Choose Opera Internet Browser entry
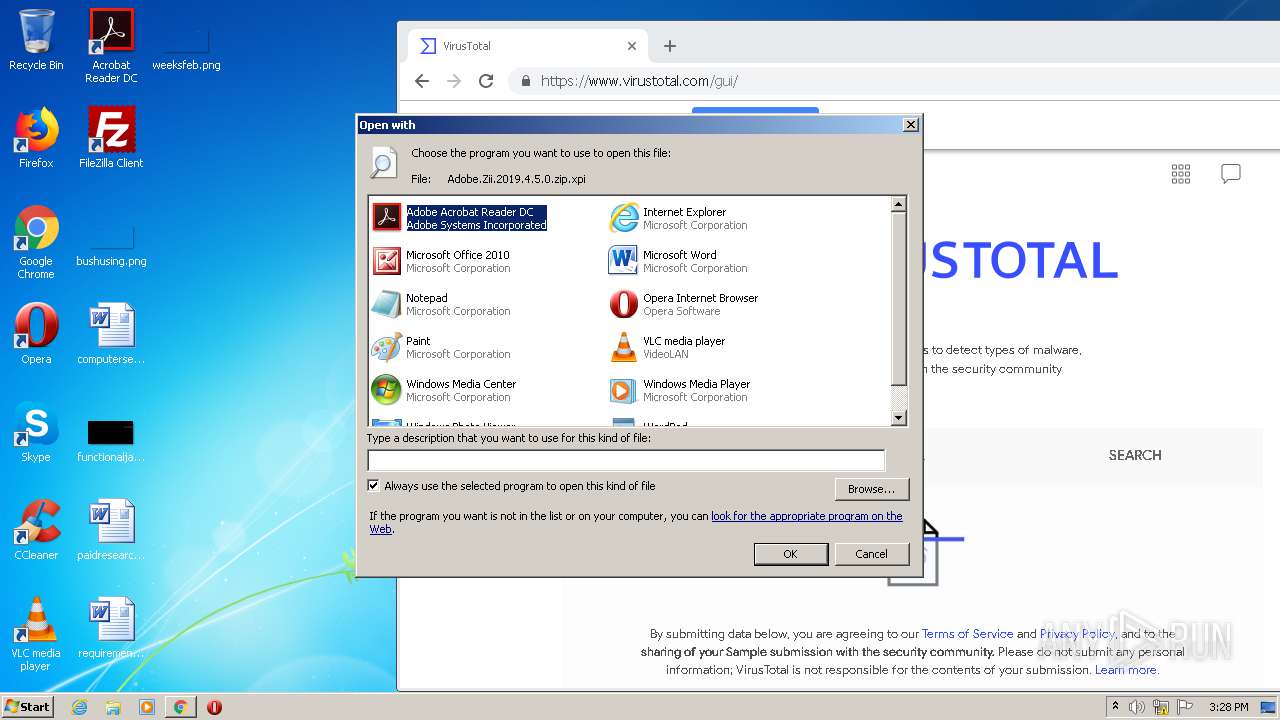 (x=684, y=304)
